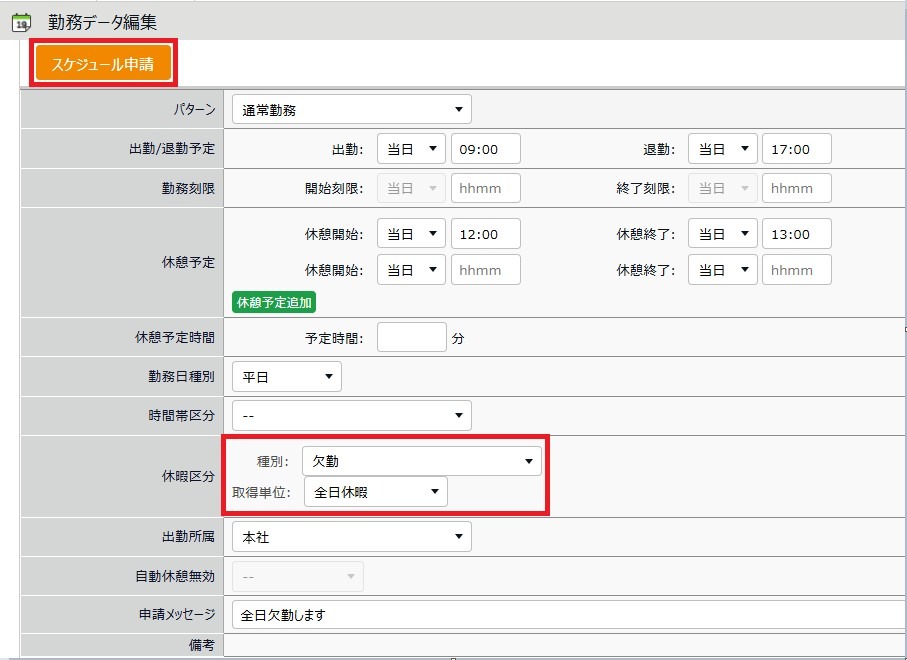Open the second row 休憩開始 day dropdown
Screen dimensions: 907x660
pos(411,270)
